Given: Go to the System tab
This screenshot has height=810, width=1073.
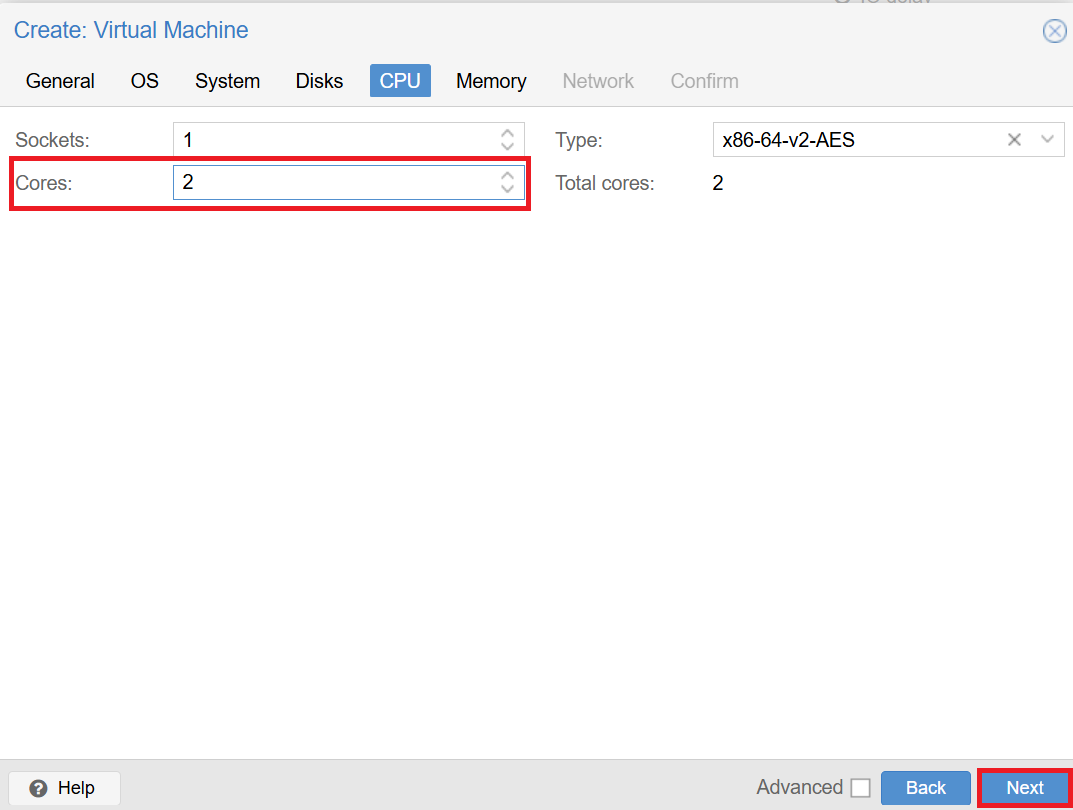Looking at the screenshot, I should click(227, 81).
